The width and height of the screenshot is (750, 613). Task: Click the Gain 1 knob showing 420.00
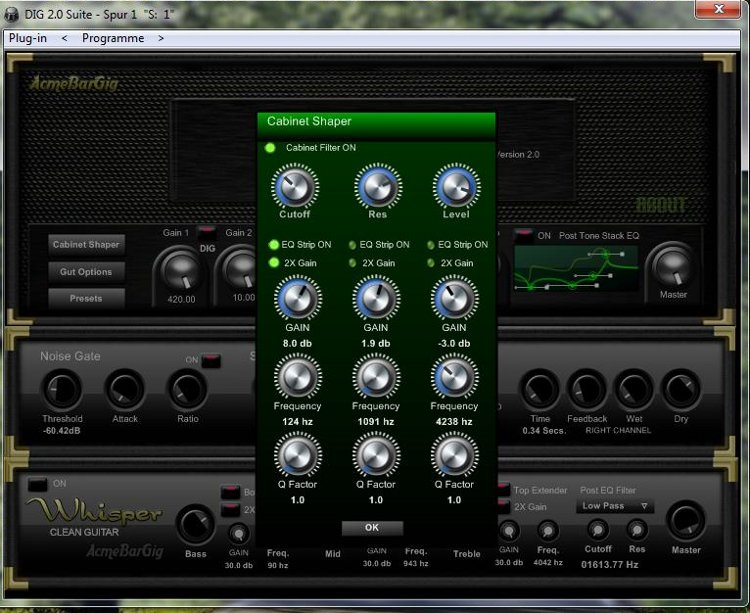(181, 271)
